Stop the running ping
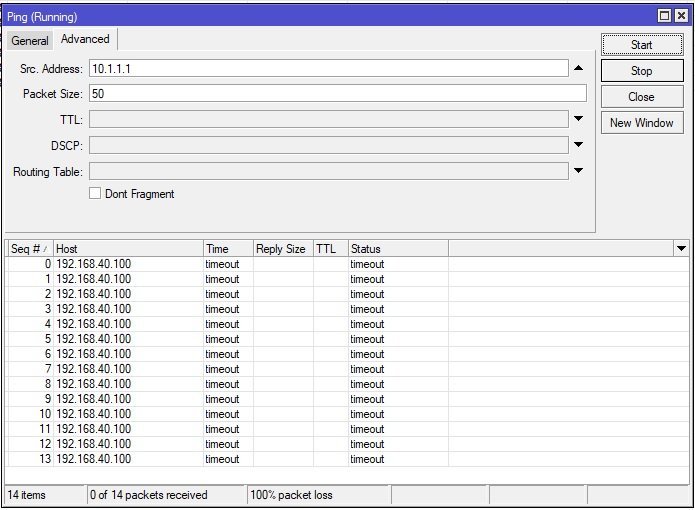 641,71
